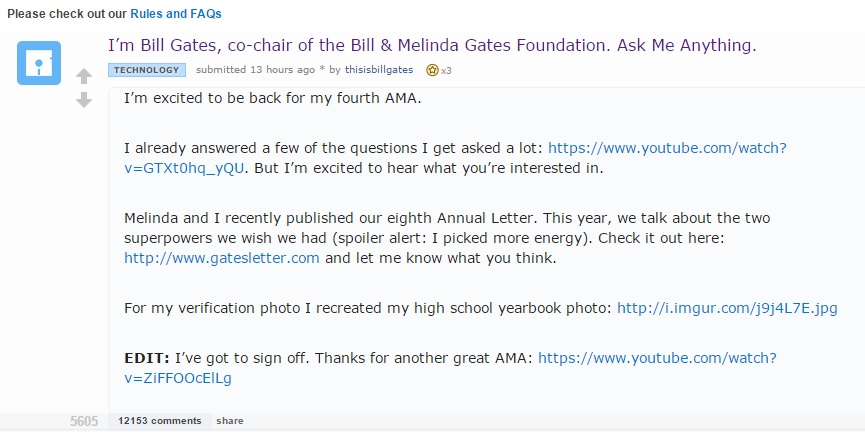The width and height of the screenshot is (865, 436).
Task: Filter by the TECHNOLOGY flair tag
Action: pyautogui.click(x=147, y=70)
